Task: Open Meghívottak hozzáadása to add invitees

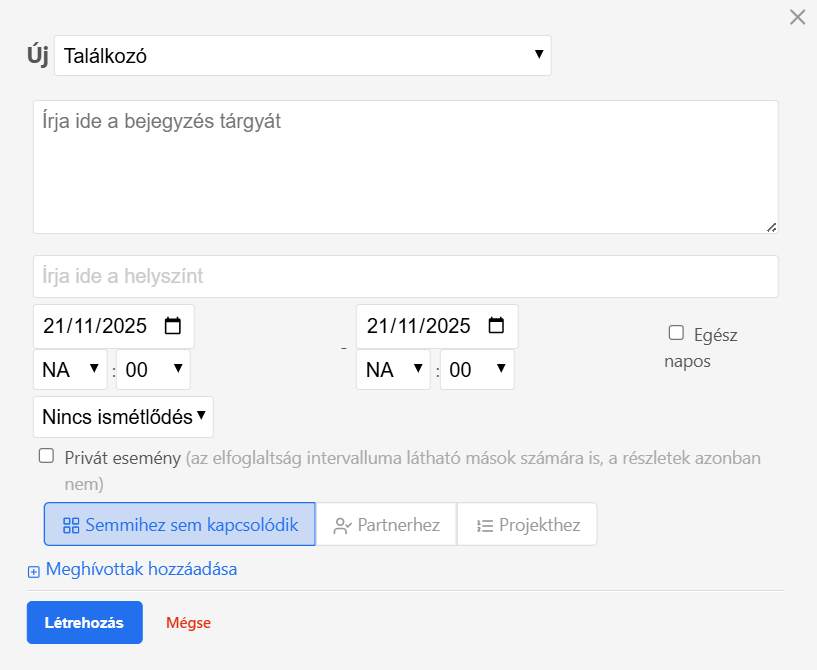Action: [138, 569]
